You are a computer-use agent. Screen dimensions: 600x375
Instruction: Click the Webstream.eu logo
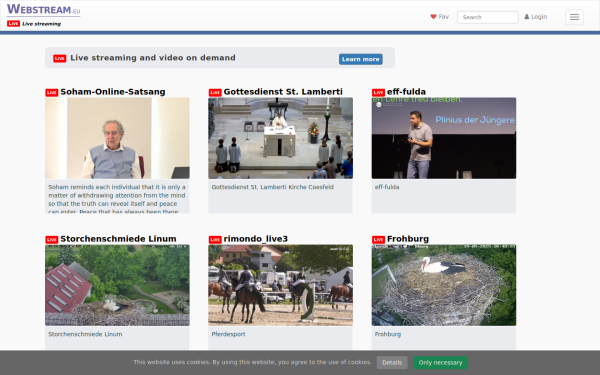pyautogui.click(x=44, y=9)
